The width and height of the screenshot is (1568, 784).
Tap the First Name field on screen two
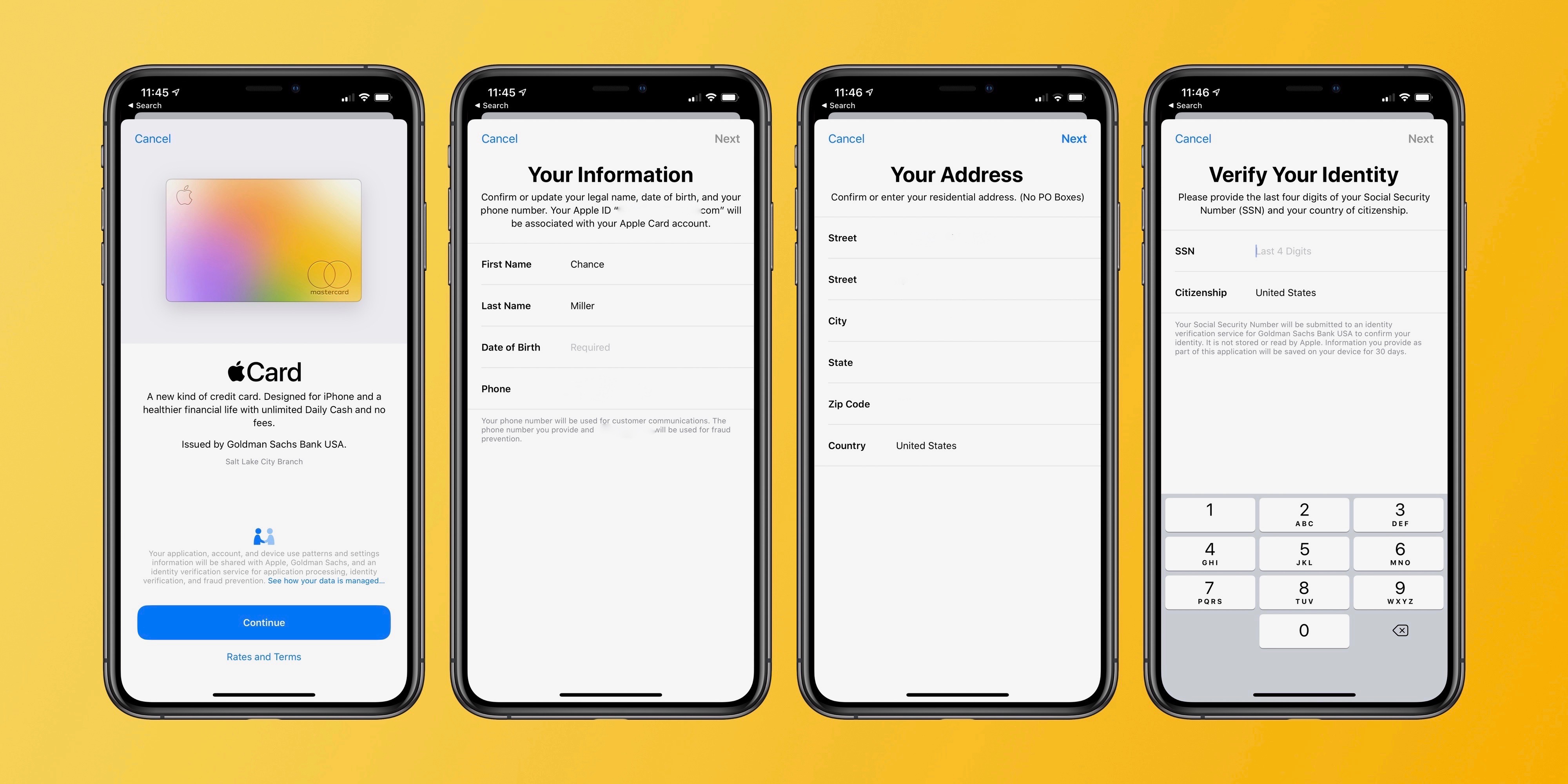click(588, 263)
